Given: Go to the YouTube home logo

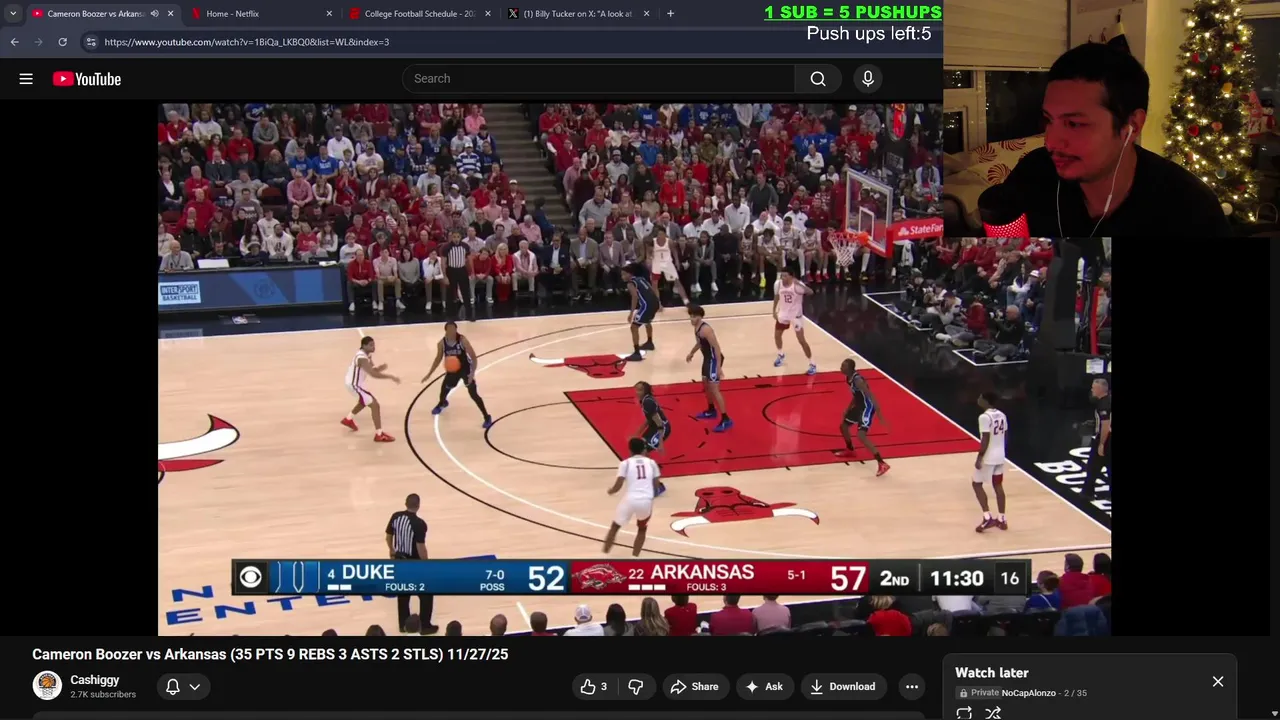Looking at the screenshot, I should point(87,79).
